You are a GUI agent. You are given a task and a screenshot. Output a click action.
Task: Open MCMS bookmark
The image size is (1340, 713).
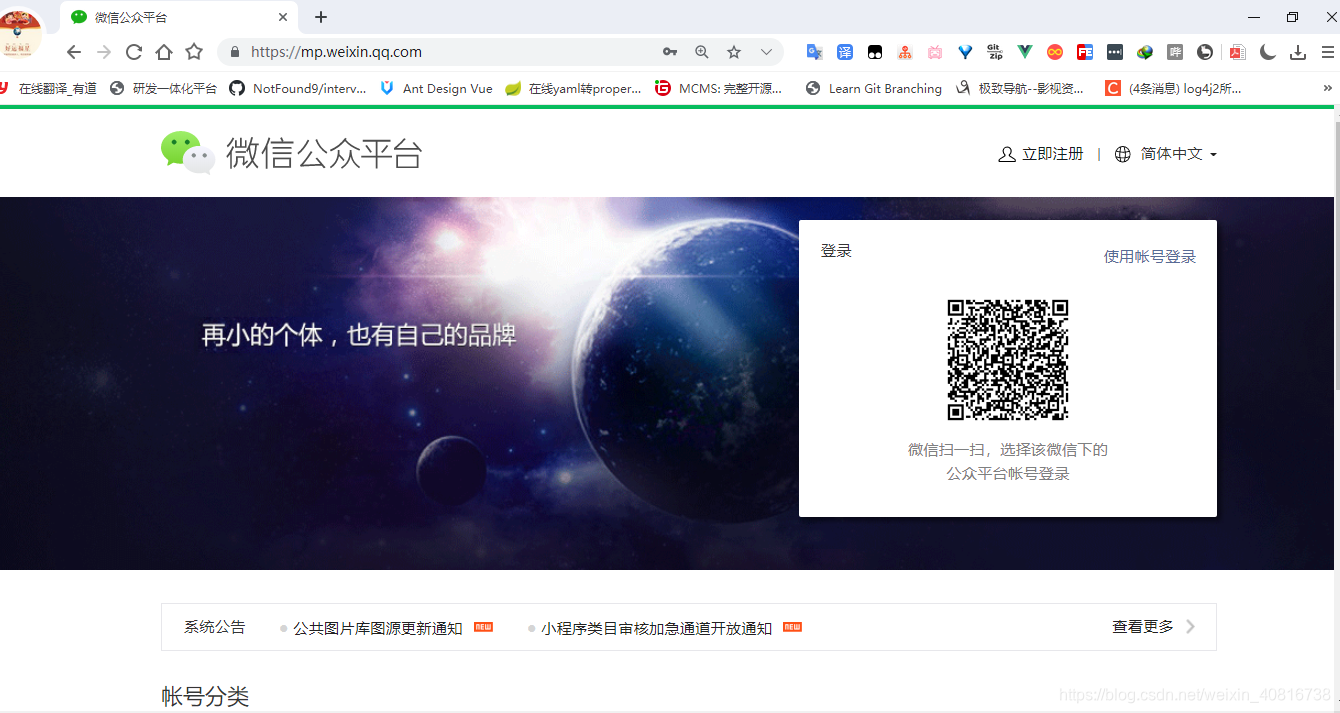(x=718, y=88)
